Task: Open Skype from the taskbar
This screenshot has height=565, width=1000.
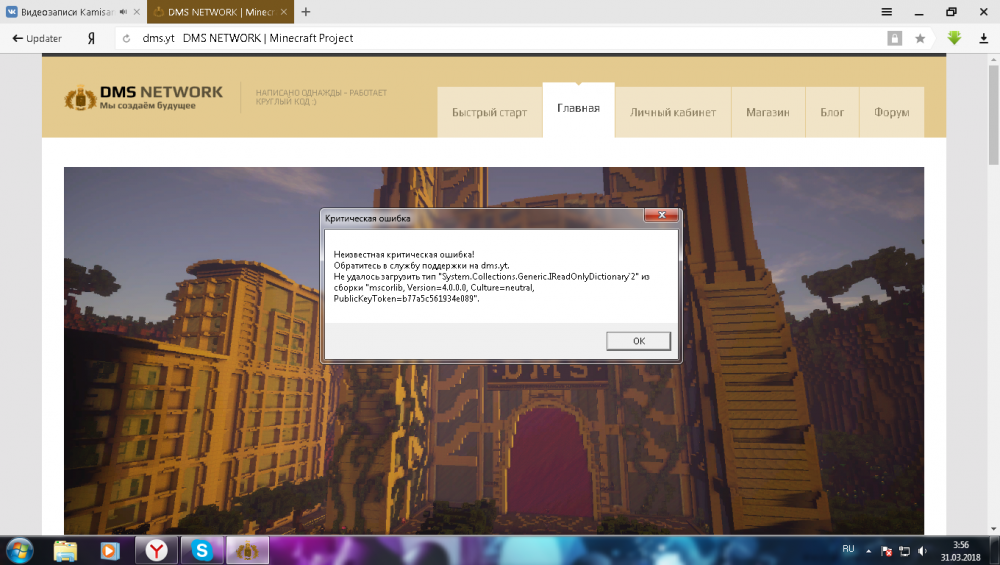Action: point(202,550)
